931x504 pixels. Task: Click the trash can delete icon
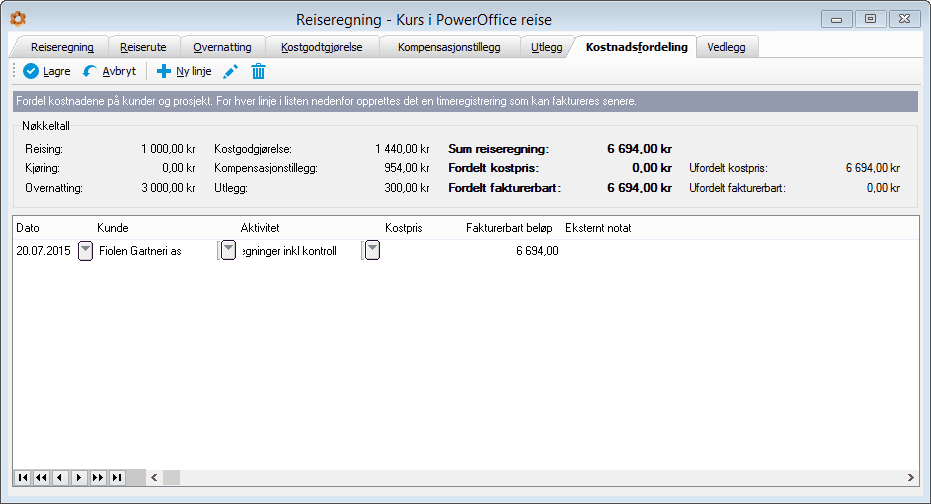258,71
